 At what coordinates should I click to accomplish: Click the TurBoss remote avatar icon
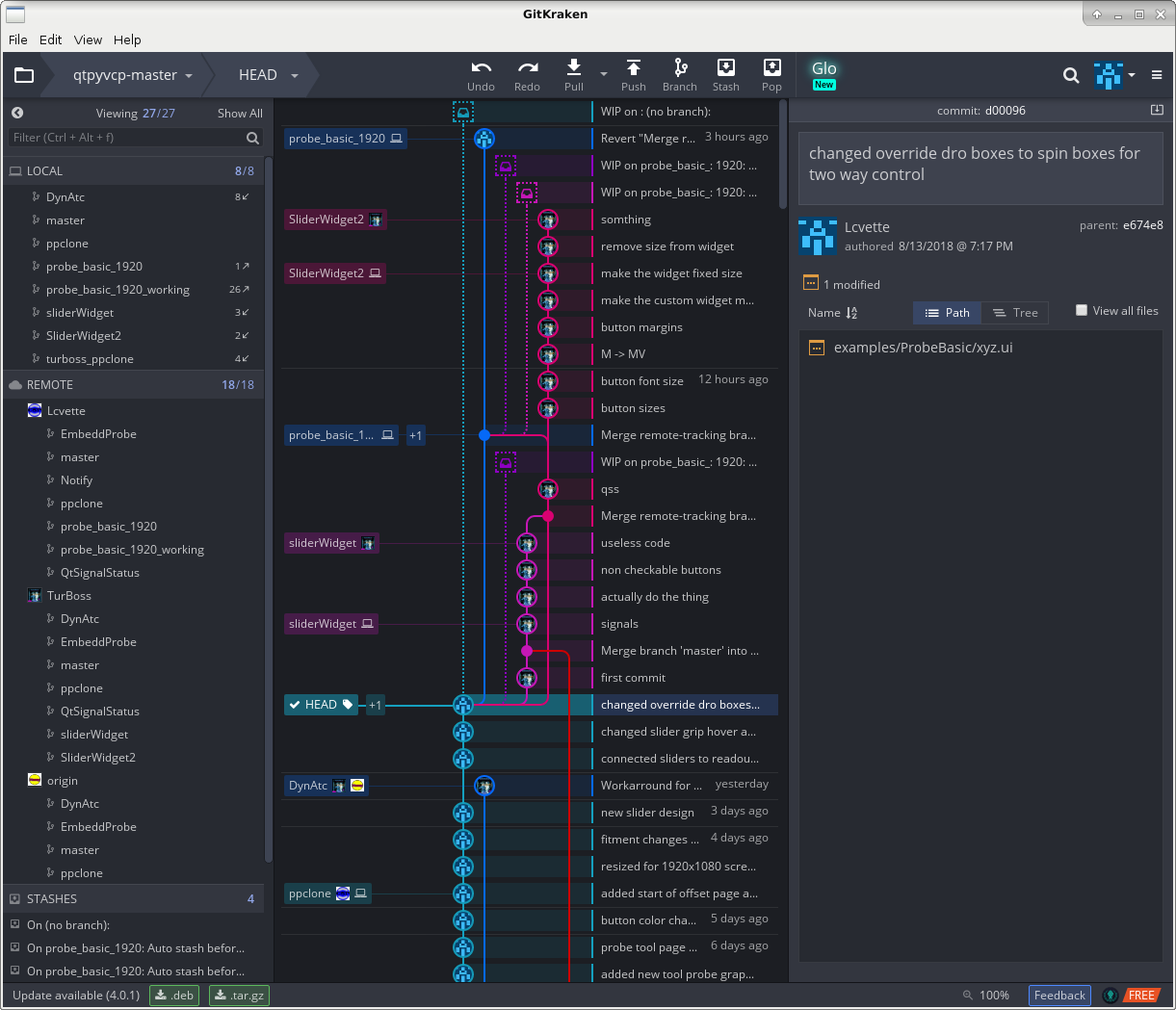(35, 596)
